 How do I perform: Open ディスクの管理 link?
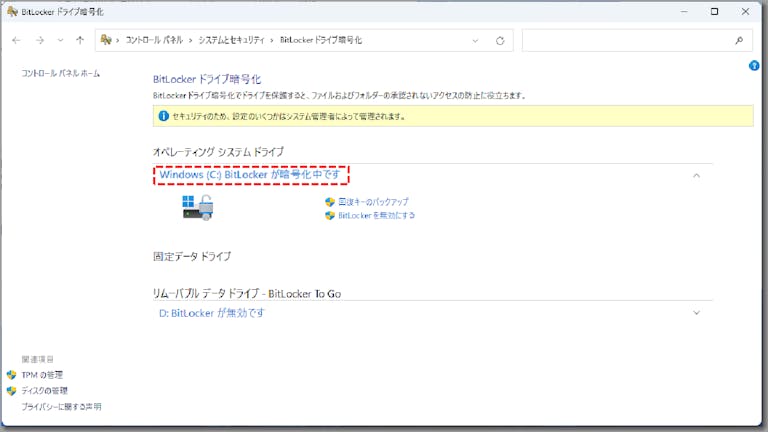[45, 391]
